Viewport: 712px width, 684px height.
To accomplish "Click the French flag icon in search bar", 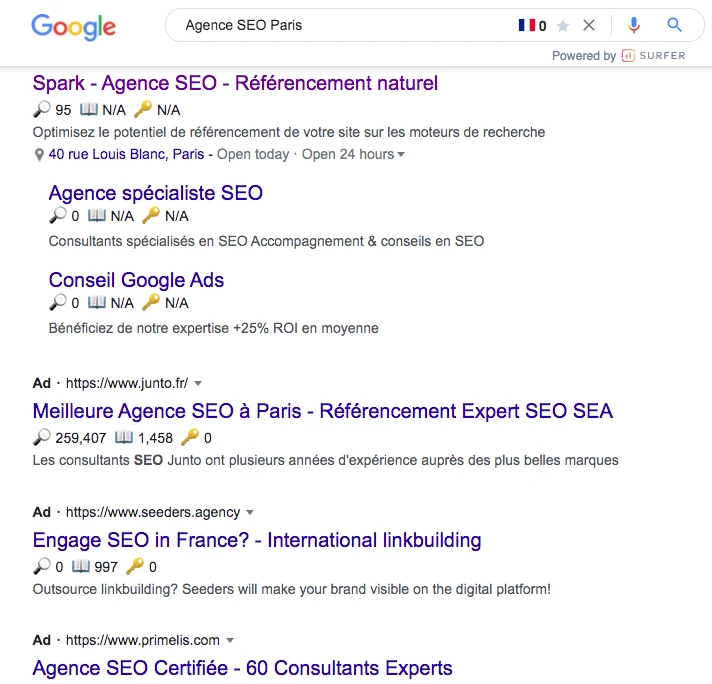I will pyautogui.click(x=527, y=25).
